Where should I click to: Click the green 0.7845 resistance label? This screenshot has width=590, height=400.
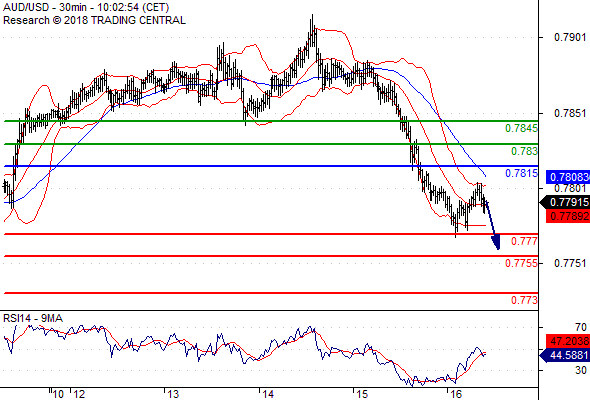[x=521, y=128]
